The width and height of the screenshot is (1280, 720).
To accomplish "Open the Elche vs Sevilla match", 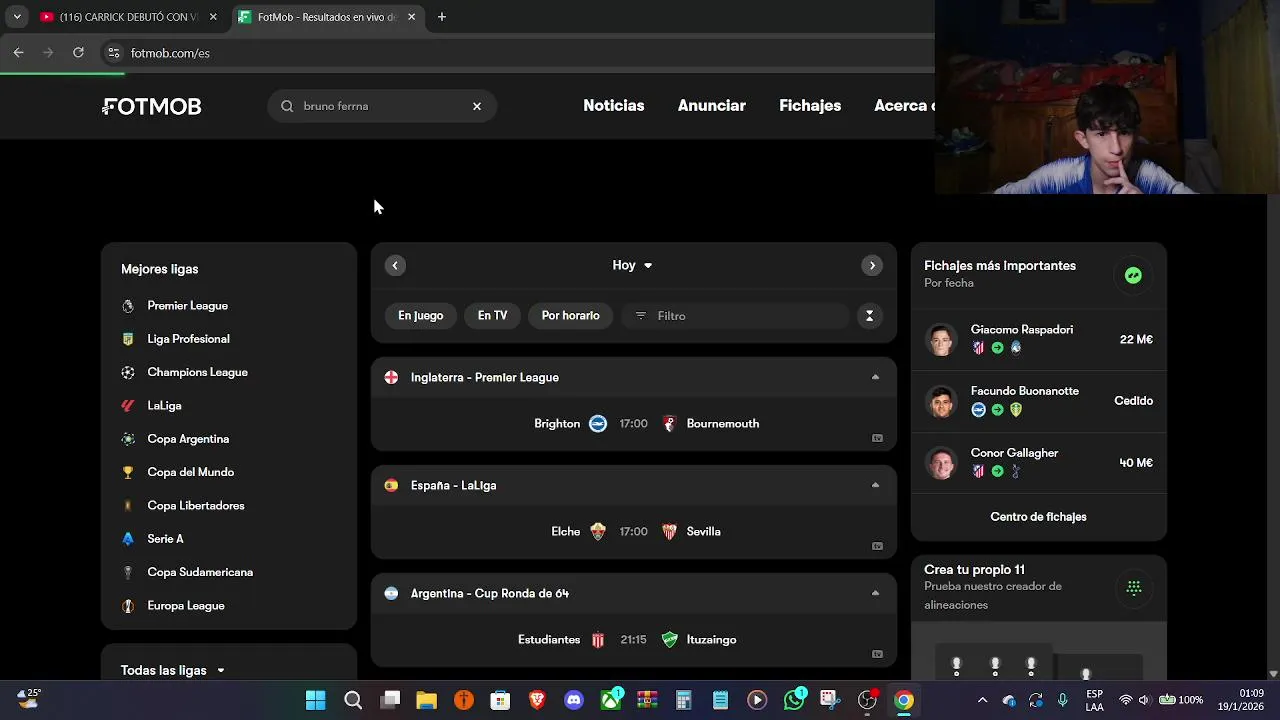I will click(x=634, y=532).
